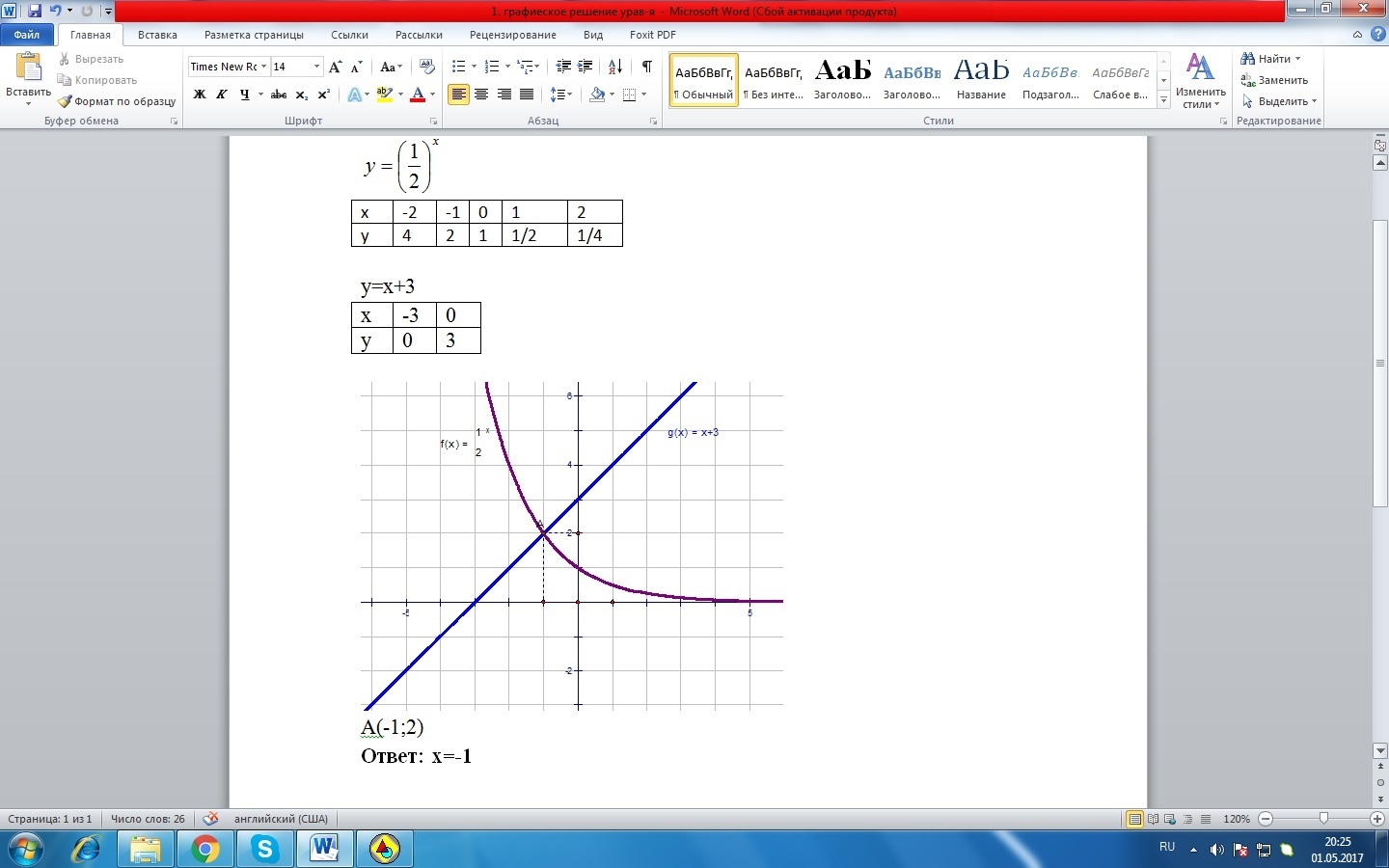Screen dimensions: 1389x868
Task: Switch to the Вставка ribbon tab
Action: (157, 35)
